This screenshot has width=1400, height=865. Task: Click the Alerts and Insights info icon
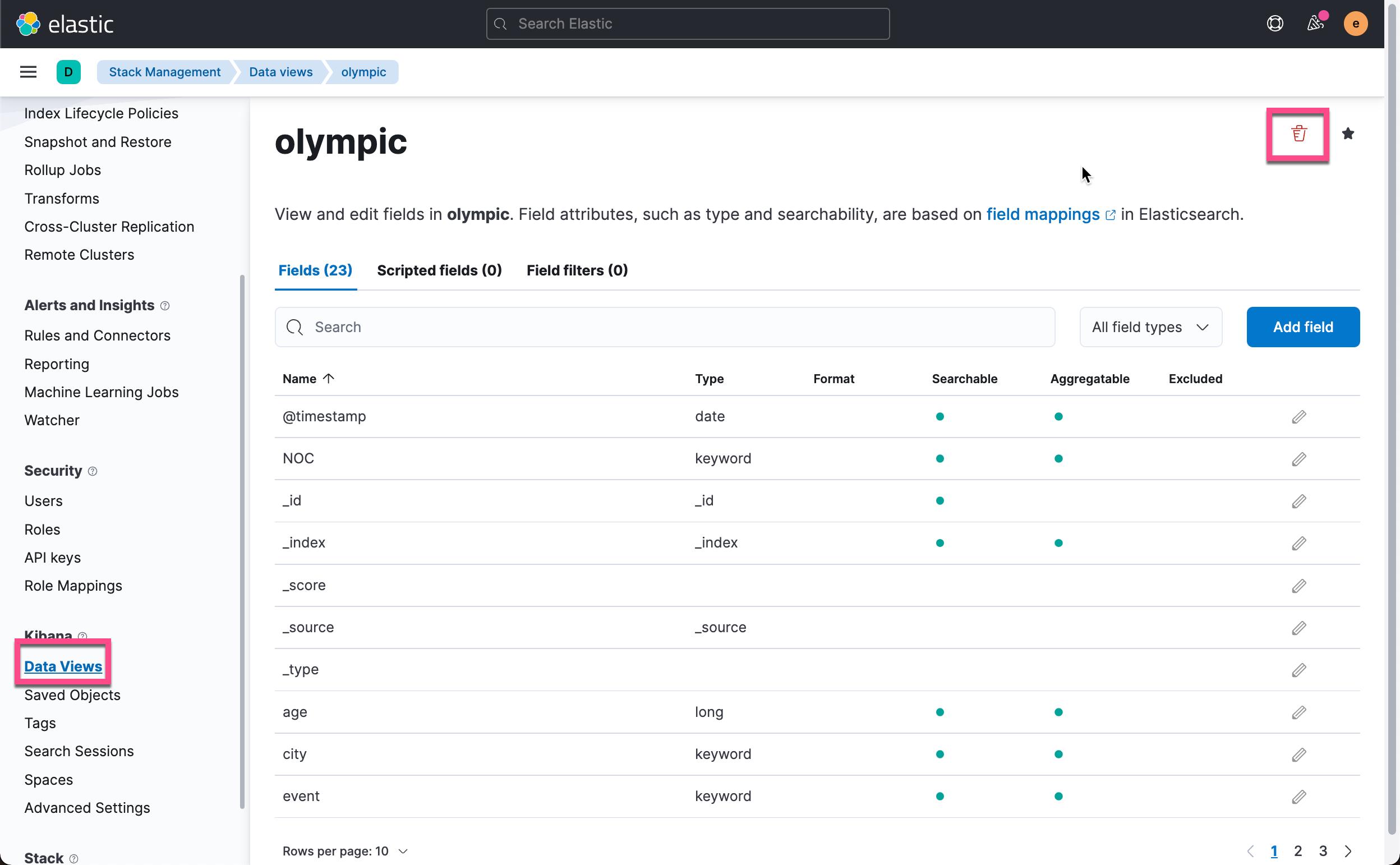point(165,306)
